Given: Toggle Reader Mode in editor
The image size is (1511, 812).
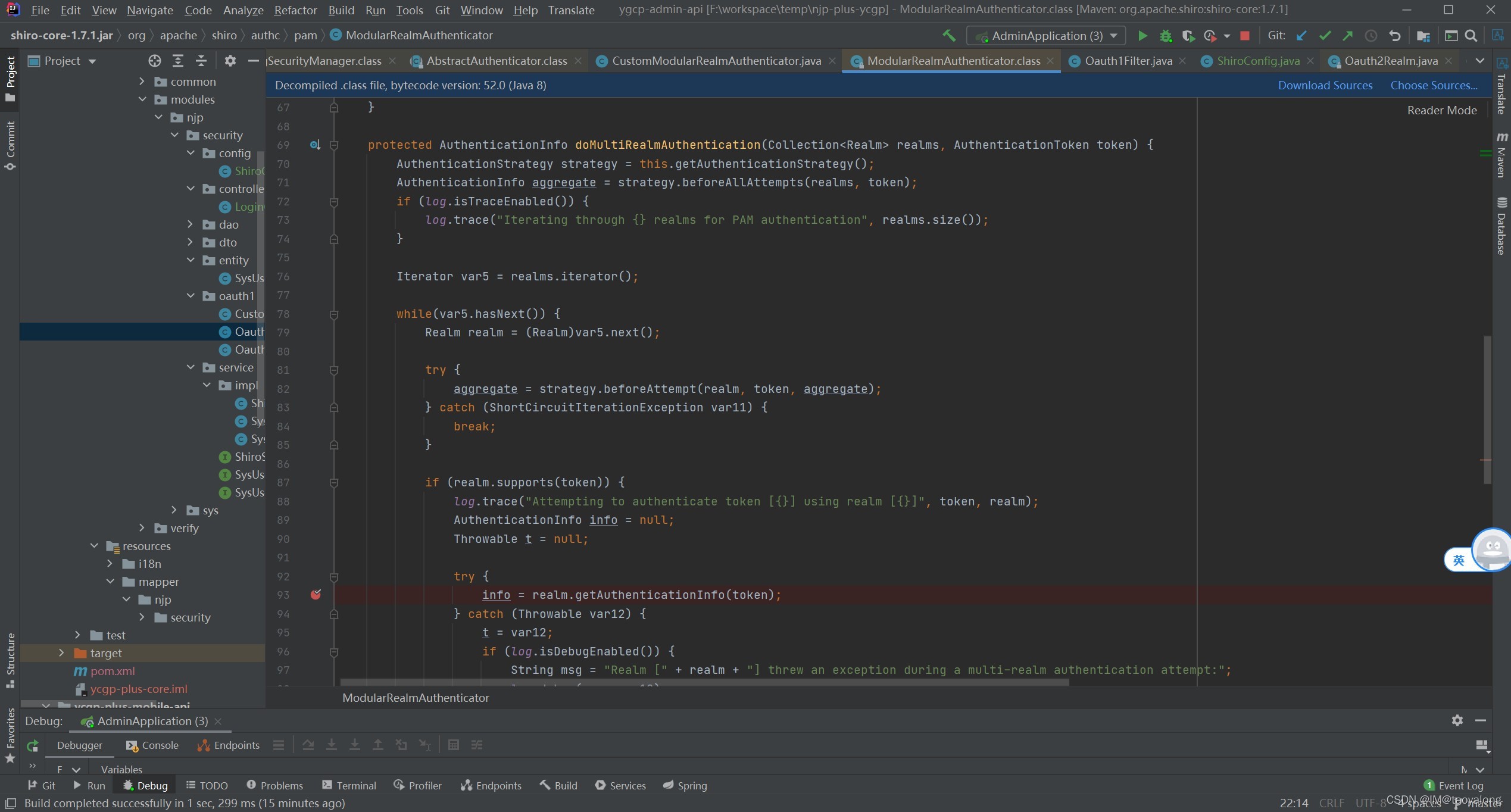Looking at the screenshot, I should 1442,110.
